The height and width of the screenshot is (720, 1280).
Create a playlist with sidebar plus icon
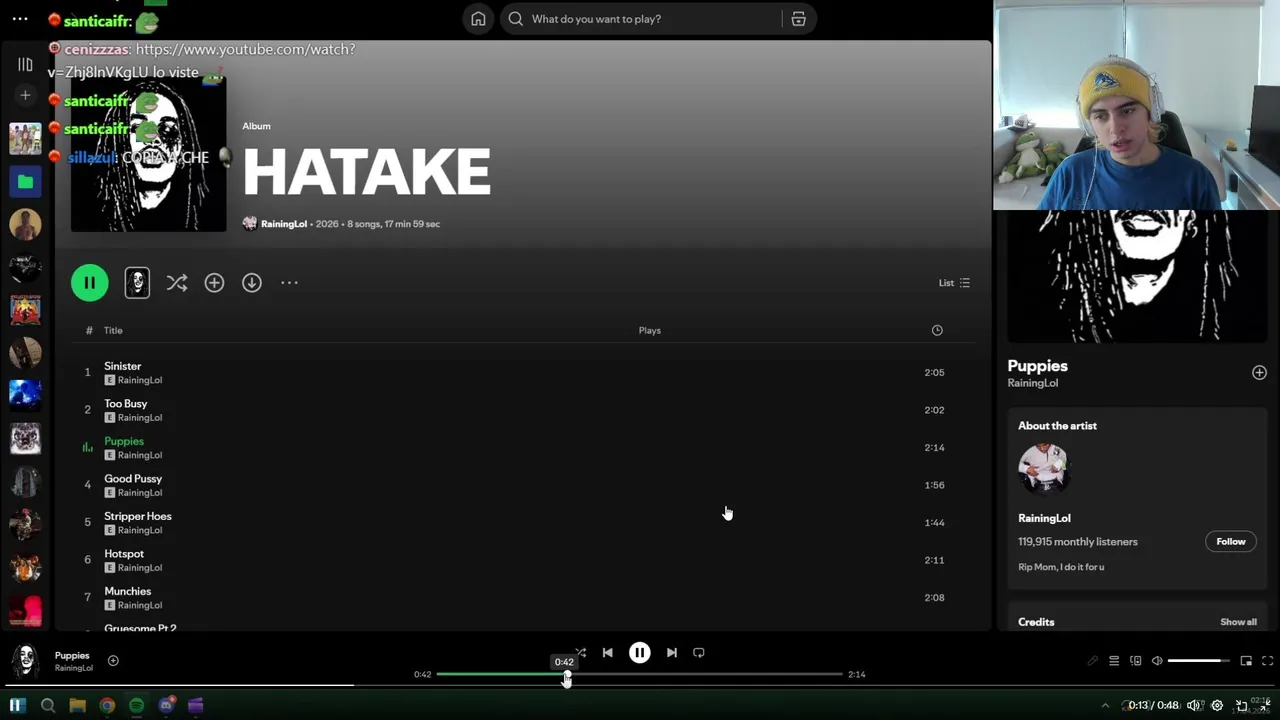tap(25, 95)
